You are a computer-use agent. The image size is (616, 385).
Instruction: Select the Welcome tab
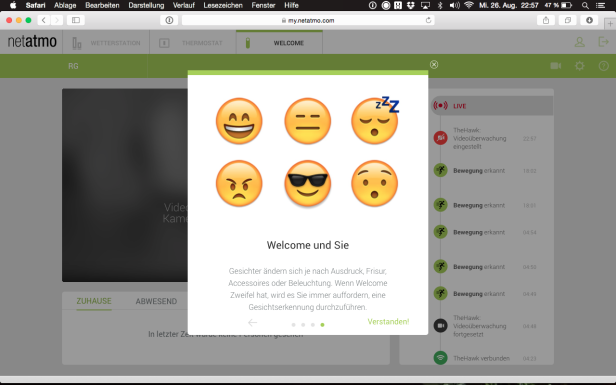click(x=279, y=42)
